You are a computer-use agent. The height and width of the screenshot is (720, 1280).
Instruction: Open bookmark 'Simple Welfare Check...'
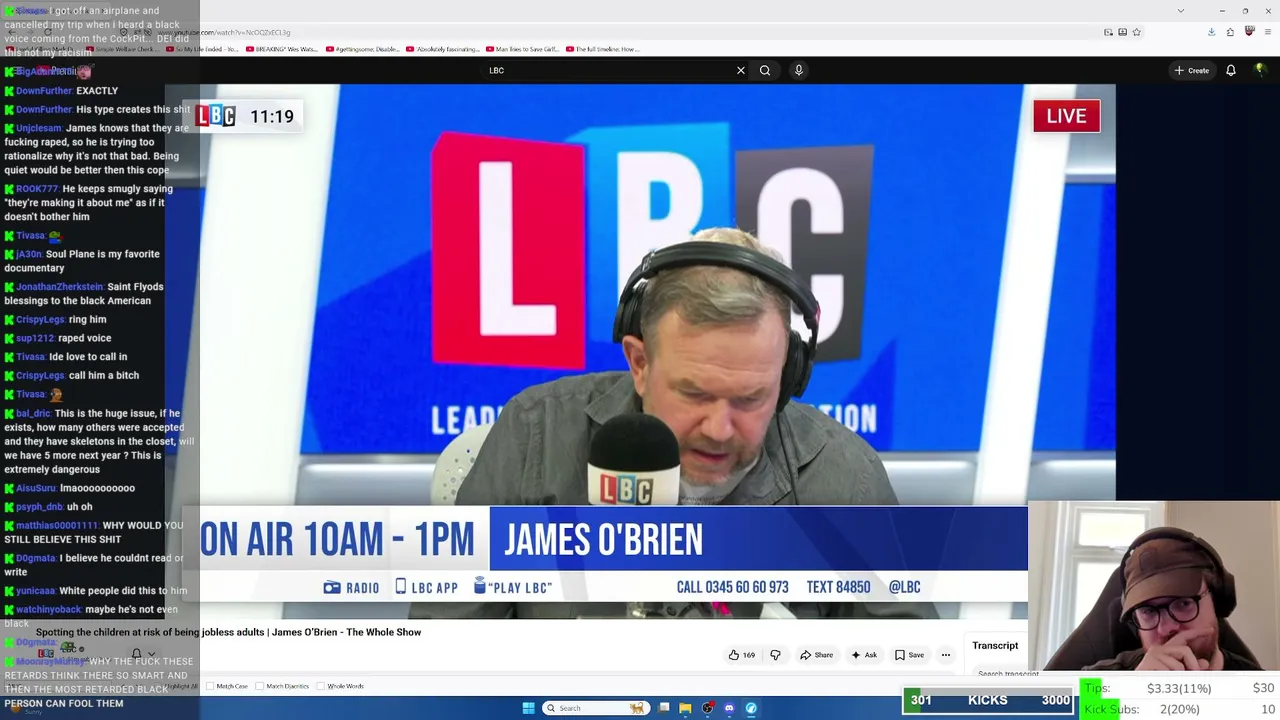[123, 49]
